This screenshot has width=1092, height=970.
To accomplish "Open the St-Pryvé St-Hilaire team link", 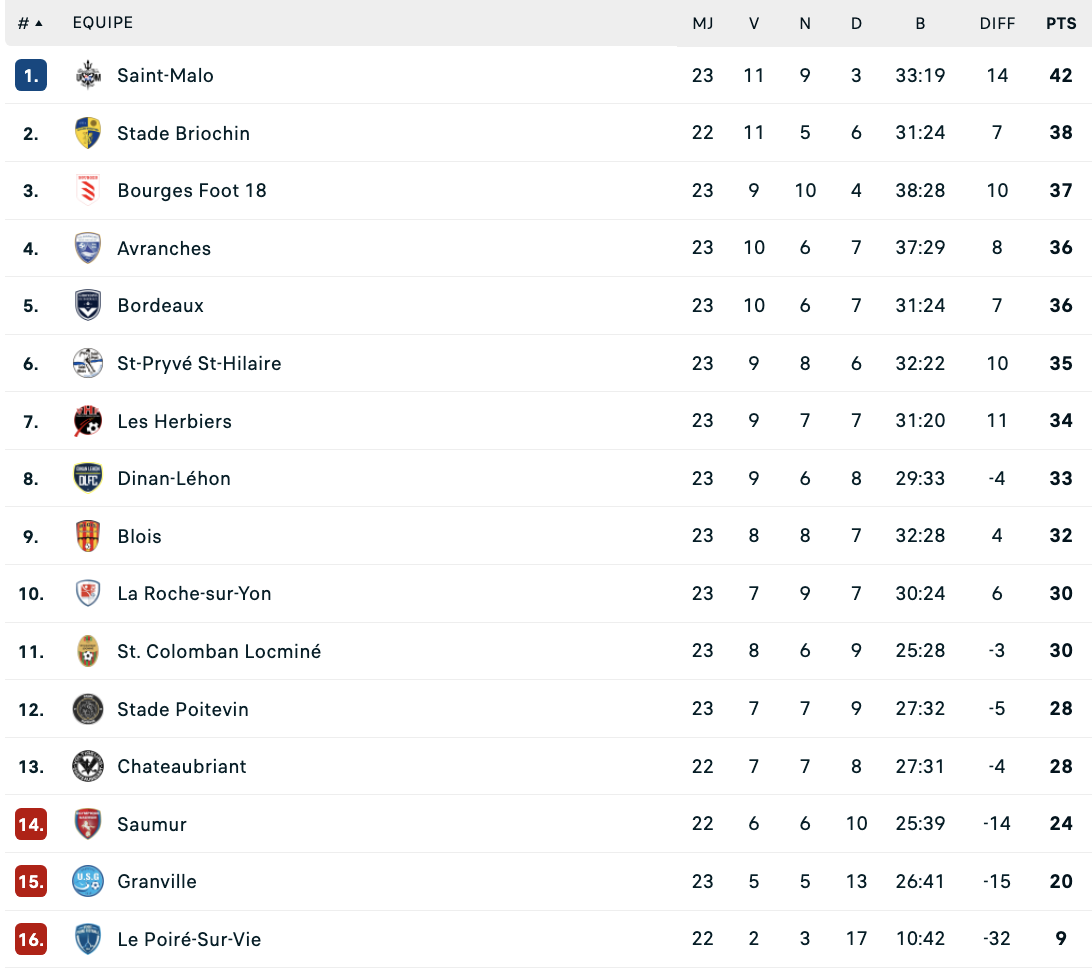I will pos(199,363).
